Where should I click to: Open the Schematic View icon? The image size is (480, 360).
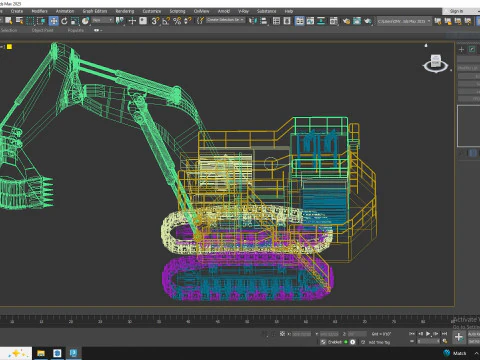coord(321,21)
